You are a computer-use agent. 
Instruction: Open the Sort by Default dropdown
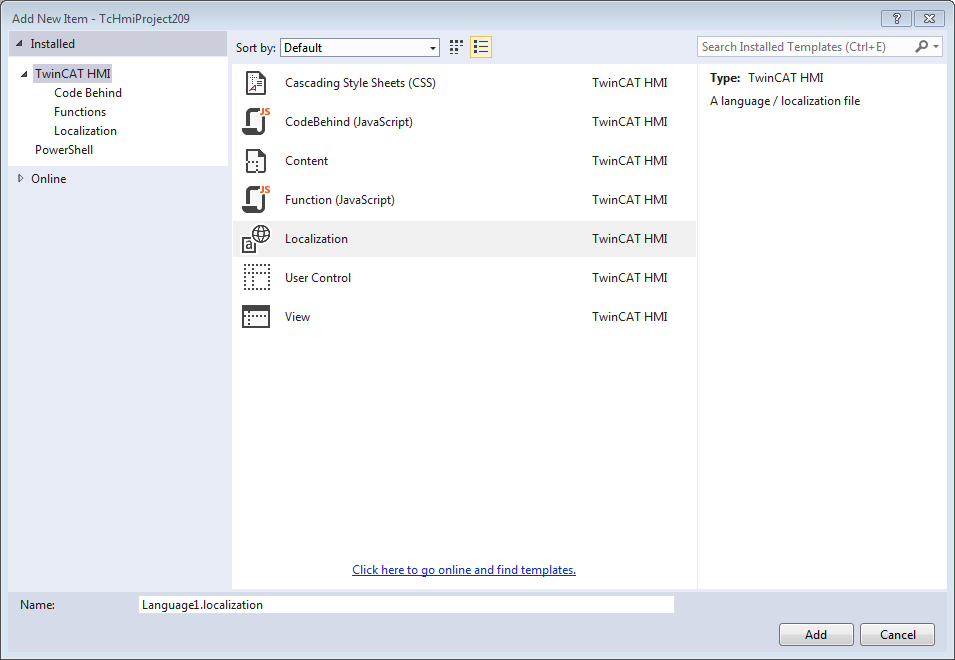pyautogui.click(x=360, y=47)
